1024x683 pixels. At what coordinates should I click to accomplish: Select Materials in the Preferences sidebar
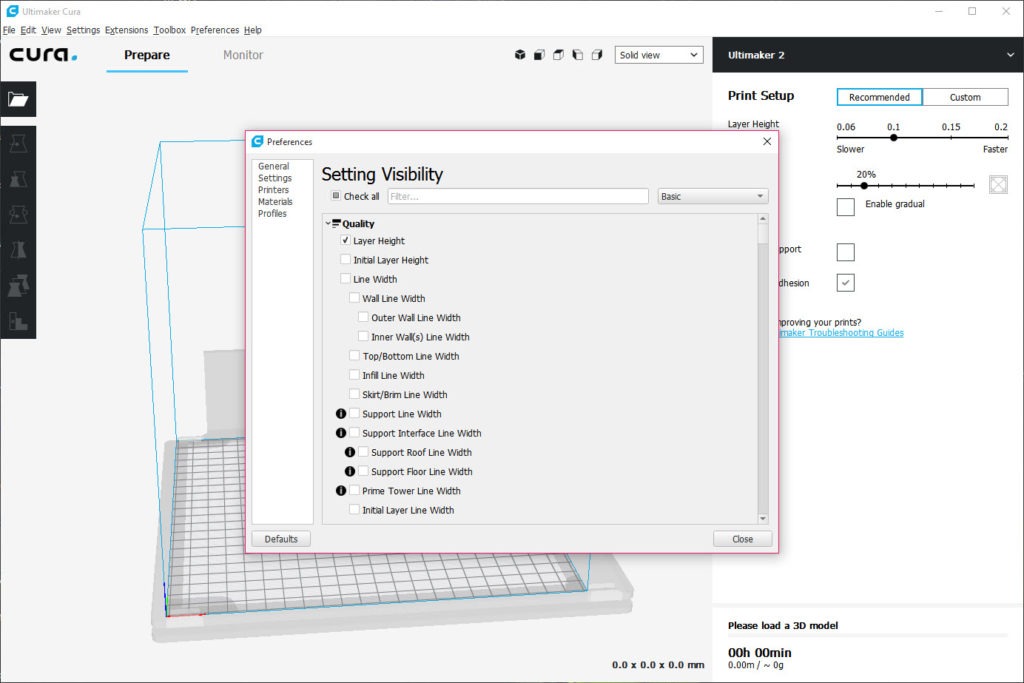275,202
